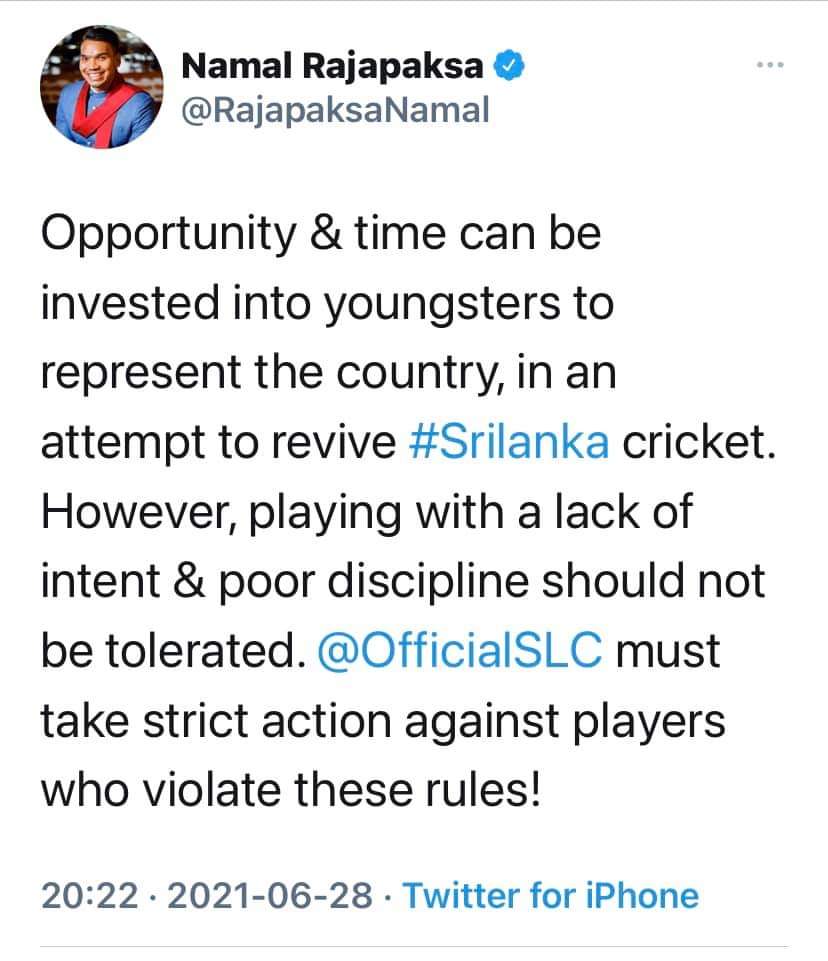Click the 2021-06-28 tweet date

[270, 896]
